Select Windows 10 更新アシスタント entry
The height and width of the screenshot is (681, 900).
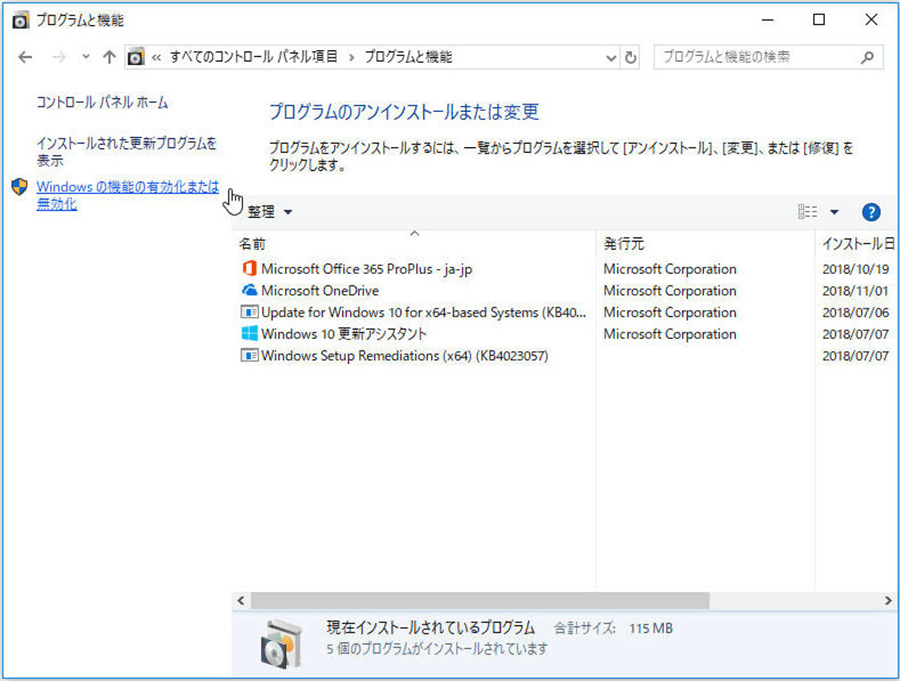tap(344, 334)
